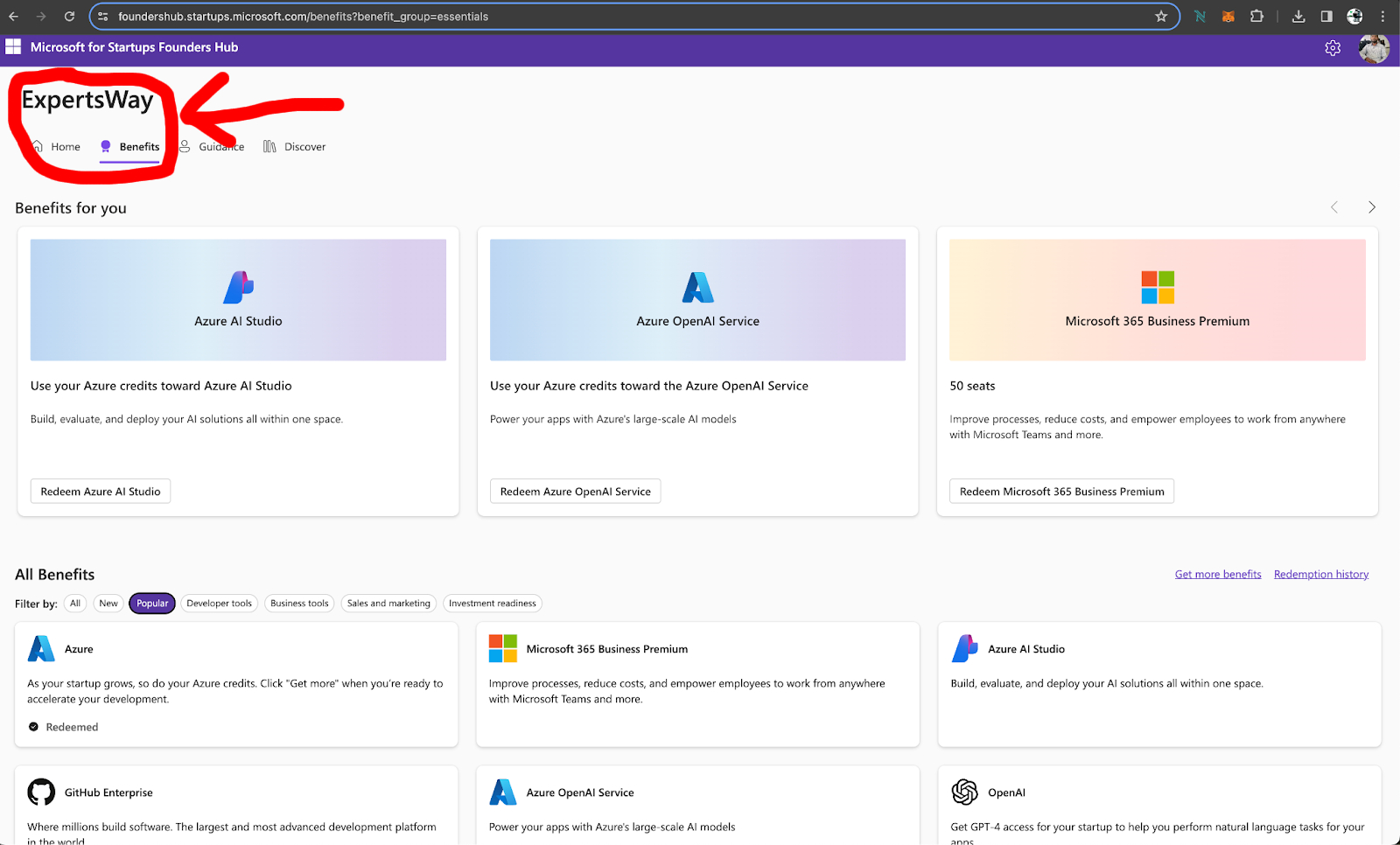Select the Developer tools filter chip

pyautogui.click(x=219, y=604)
